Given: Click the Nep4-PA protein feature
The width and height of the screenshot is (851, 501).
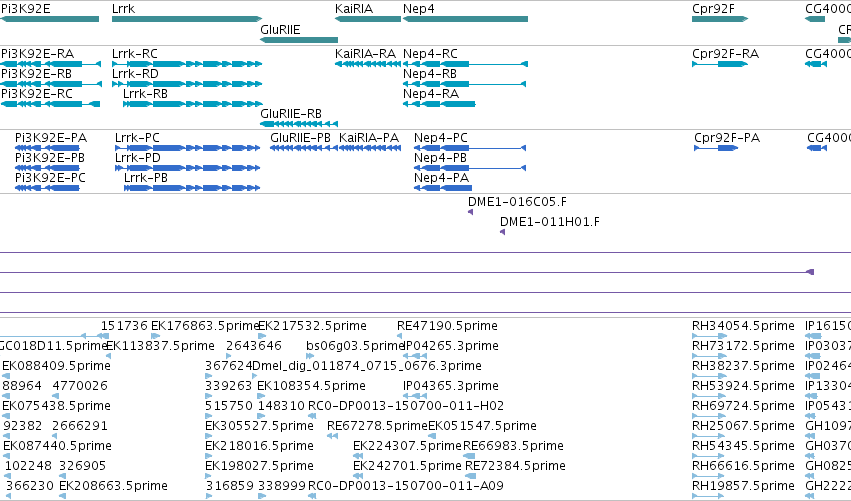Looking at the screenshot, I should 443,188.
